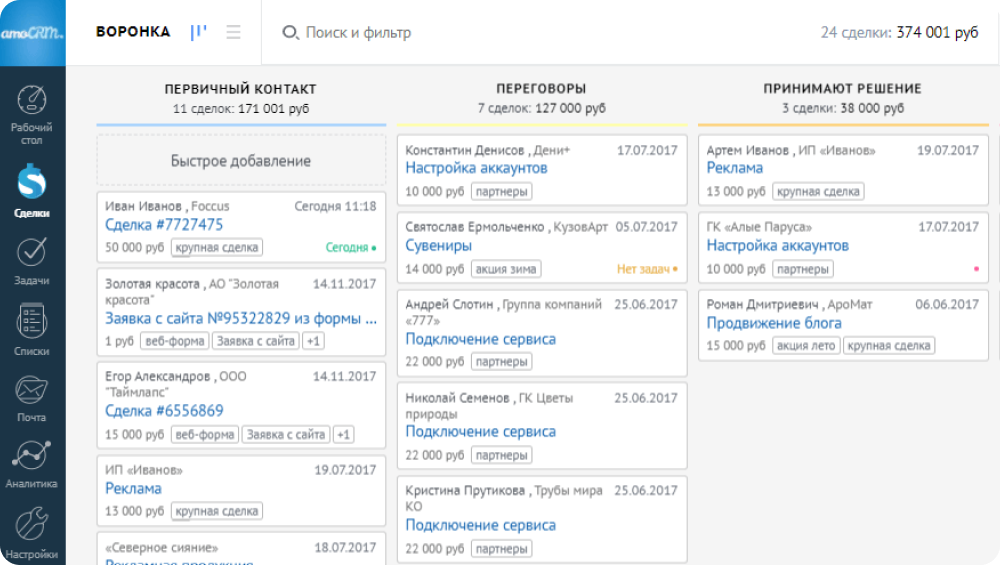Image resolution: width=1000 pixels, height=565 pixels.
Task: Click the Принимают решение column header
Action: [842, 89]
